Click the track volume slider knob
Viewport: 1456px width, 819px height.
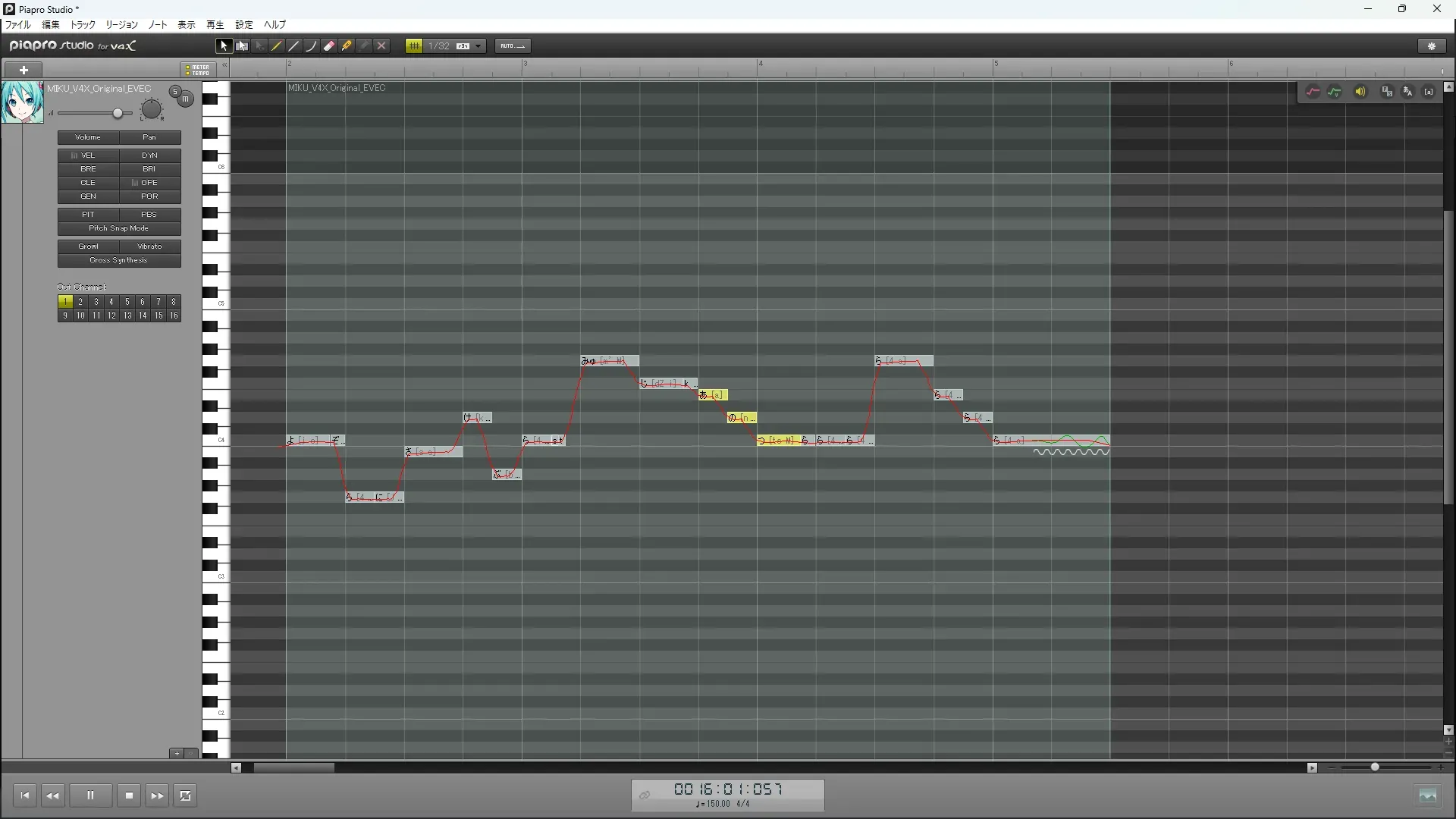tap(118, 114)
